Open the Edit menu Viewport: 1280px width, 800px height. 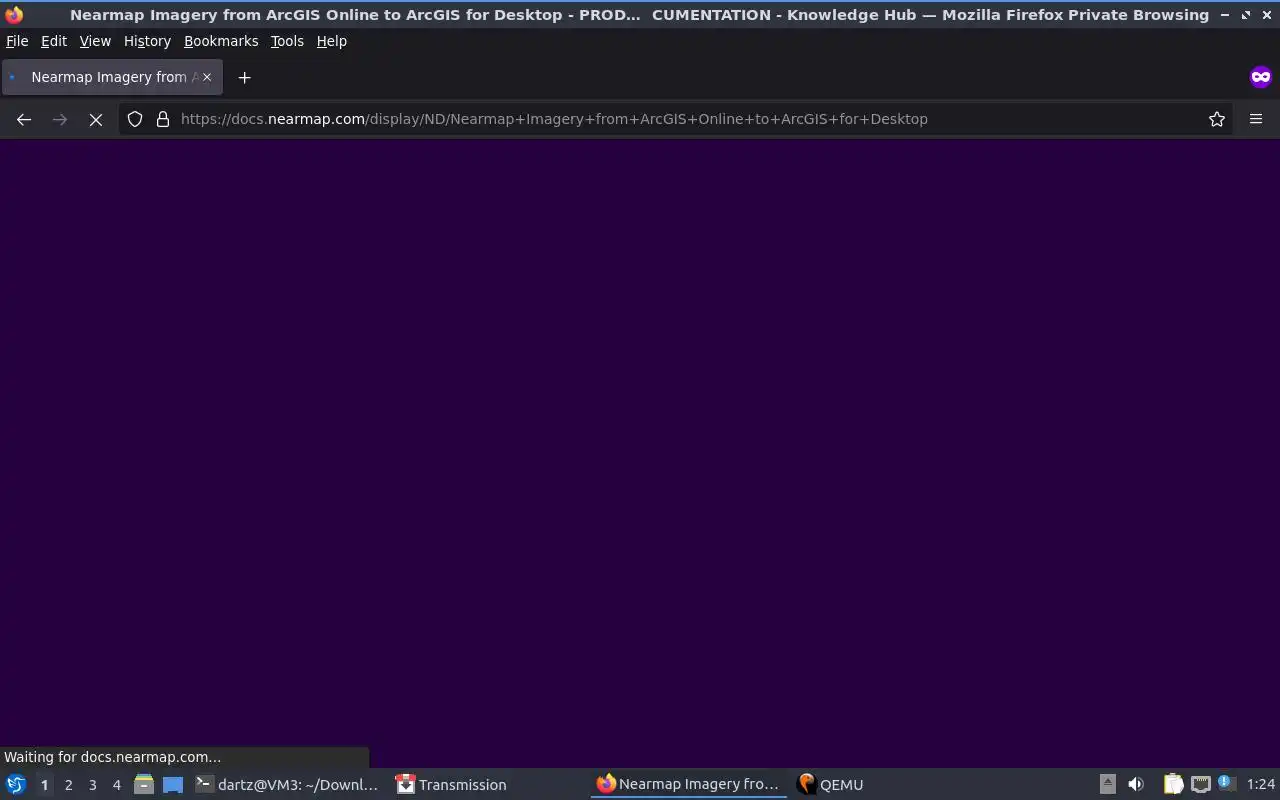[54, 41]
